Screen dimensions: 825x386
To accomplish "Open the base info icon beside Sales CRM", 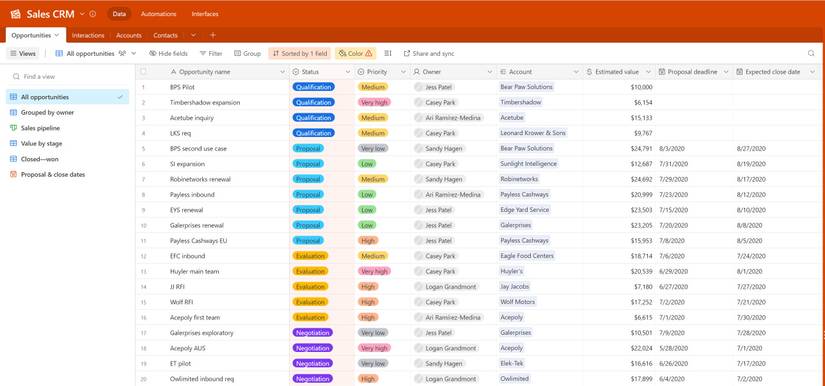I will coord(93,14).
